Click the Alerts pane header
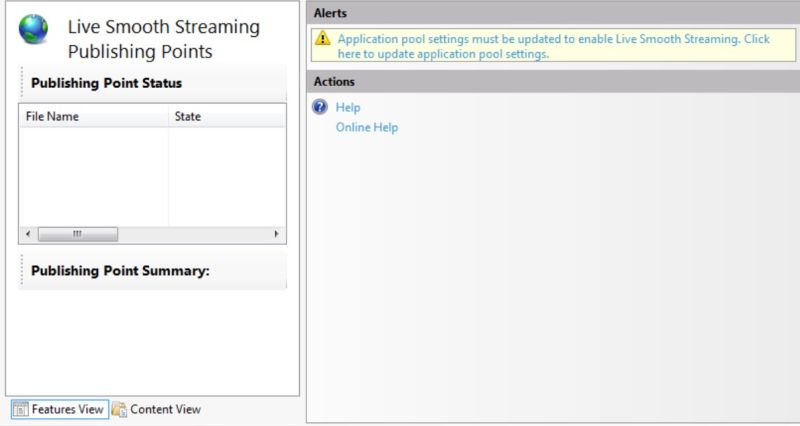This screenshot has width=800, height=426. coord(553,13)
